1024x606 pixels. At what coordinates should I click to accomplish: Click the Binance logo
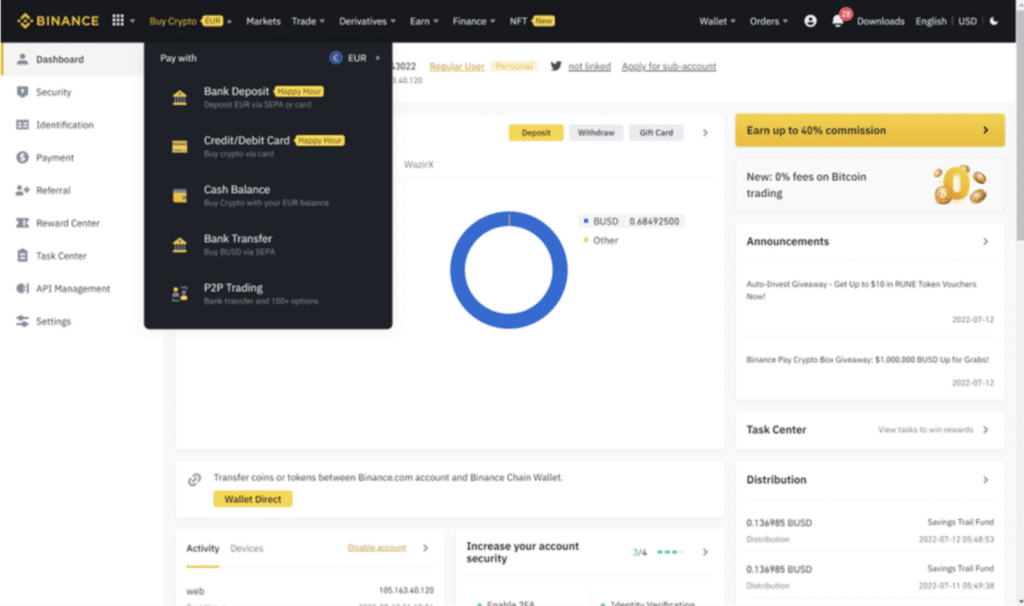pyautogui.click(x=58, y=21)
